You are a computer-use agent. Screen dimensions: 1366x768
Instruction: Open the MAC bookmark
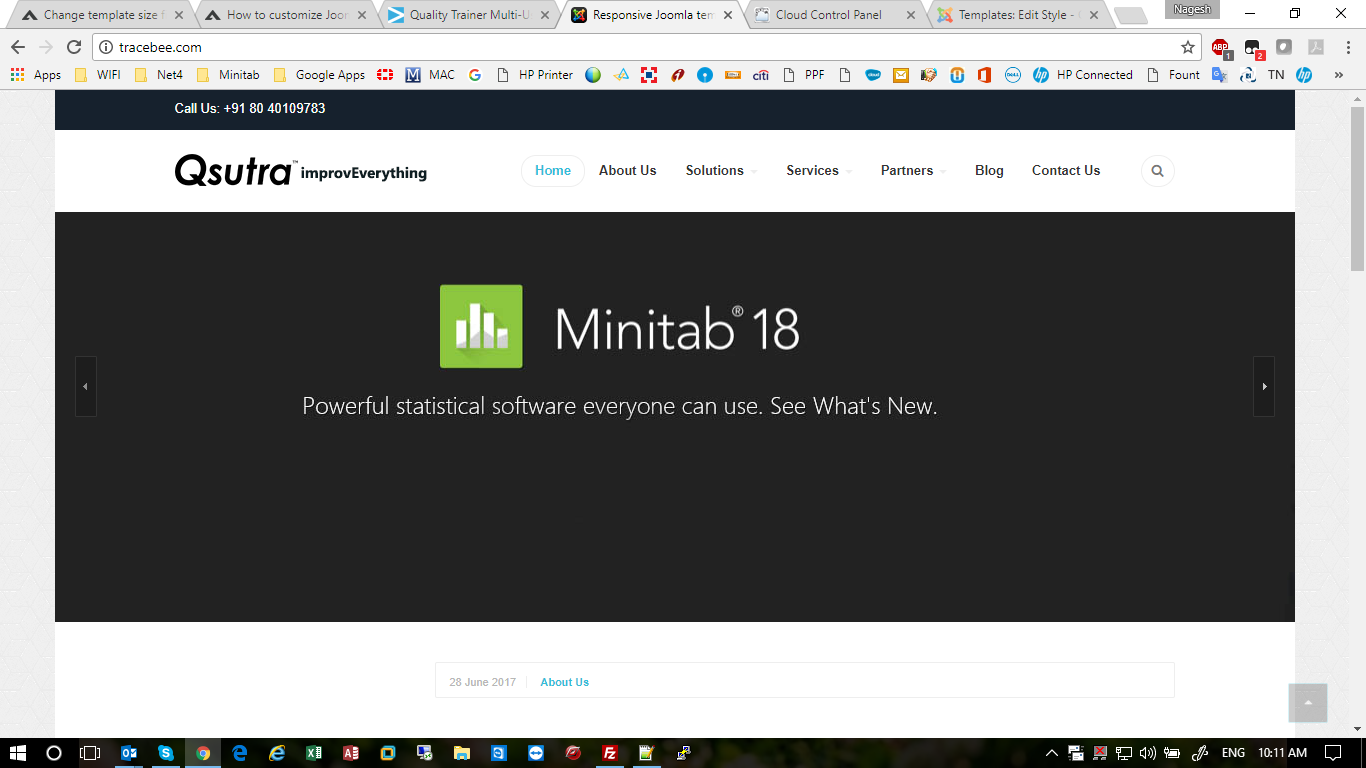(x=430, y=75)
